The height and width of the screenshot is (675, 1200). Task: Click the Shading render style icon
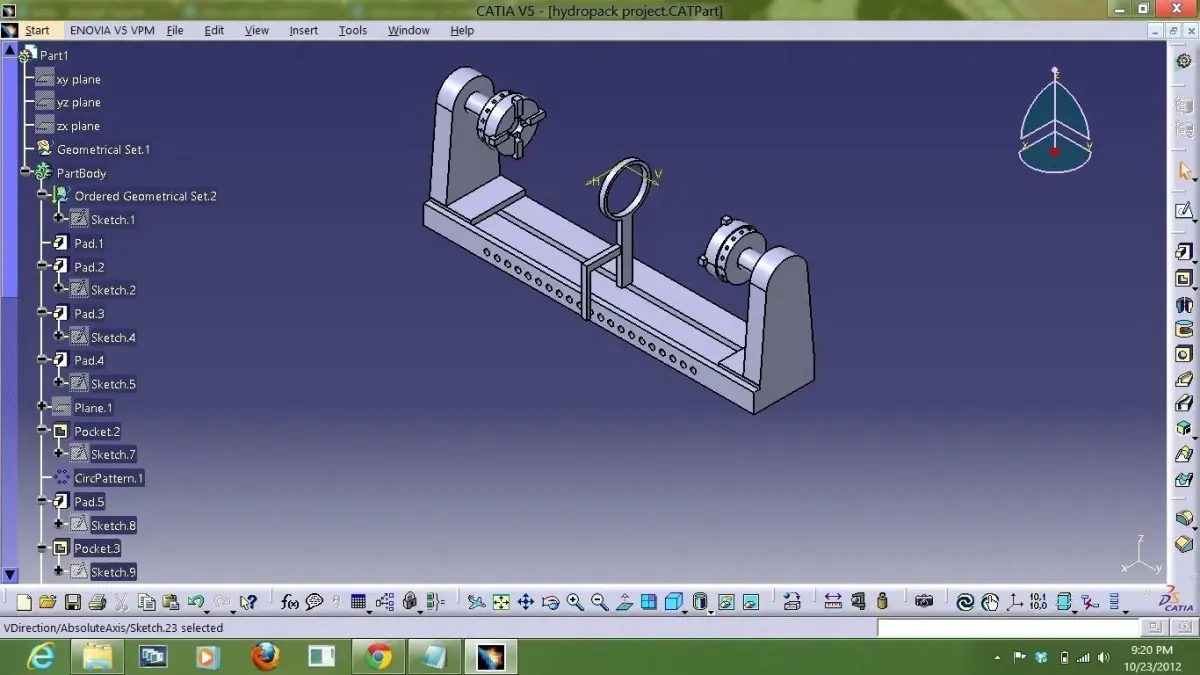tap(673, 601)
